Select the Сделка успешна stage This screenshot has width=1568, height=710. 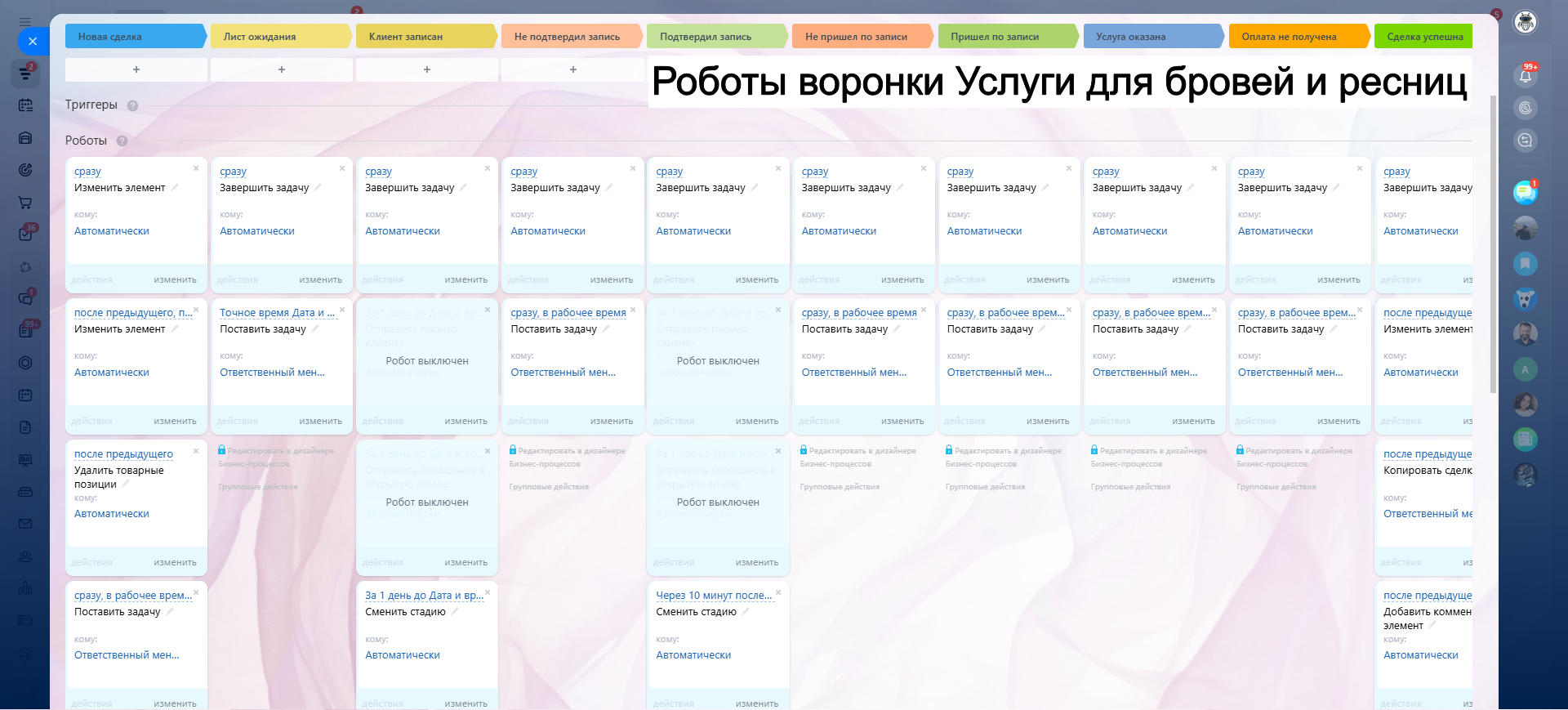(x=1423, y=37)
